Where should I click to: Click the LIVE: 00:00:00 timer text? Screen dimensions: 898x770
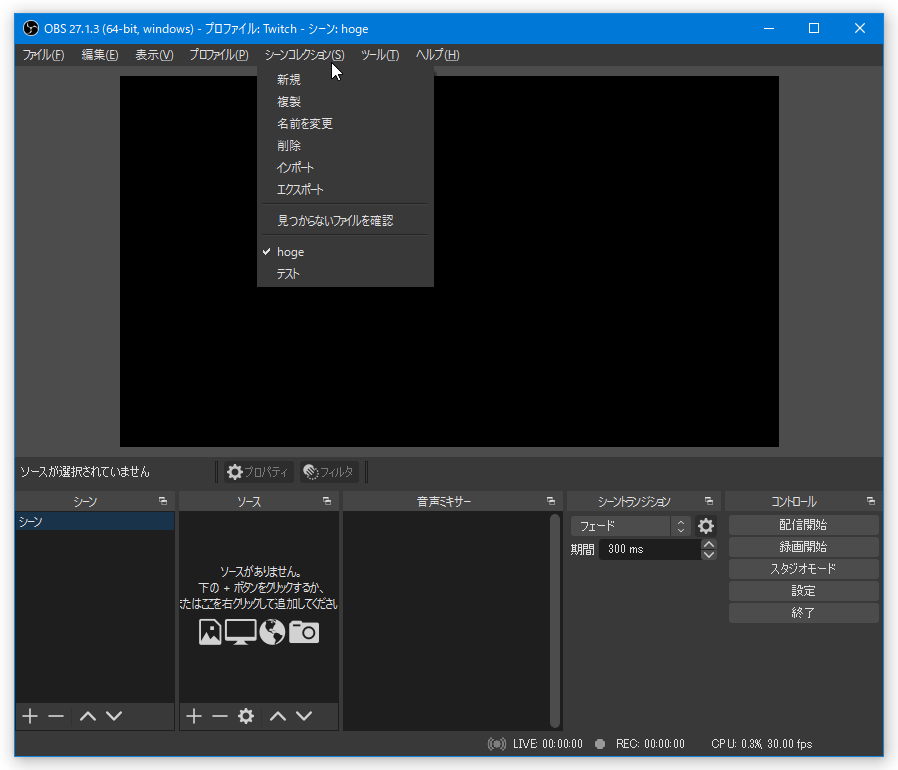coord(548,744)
